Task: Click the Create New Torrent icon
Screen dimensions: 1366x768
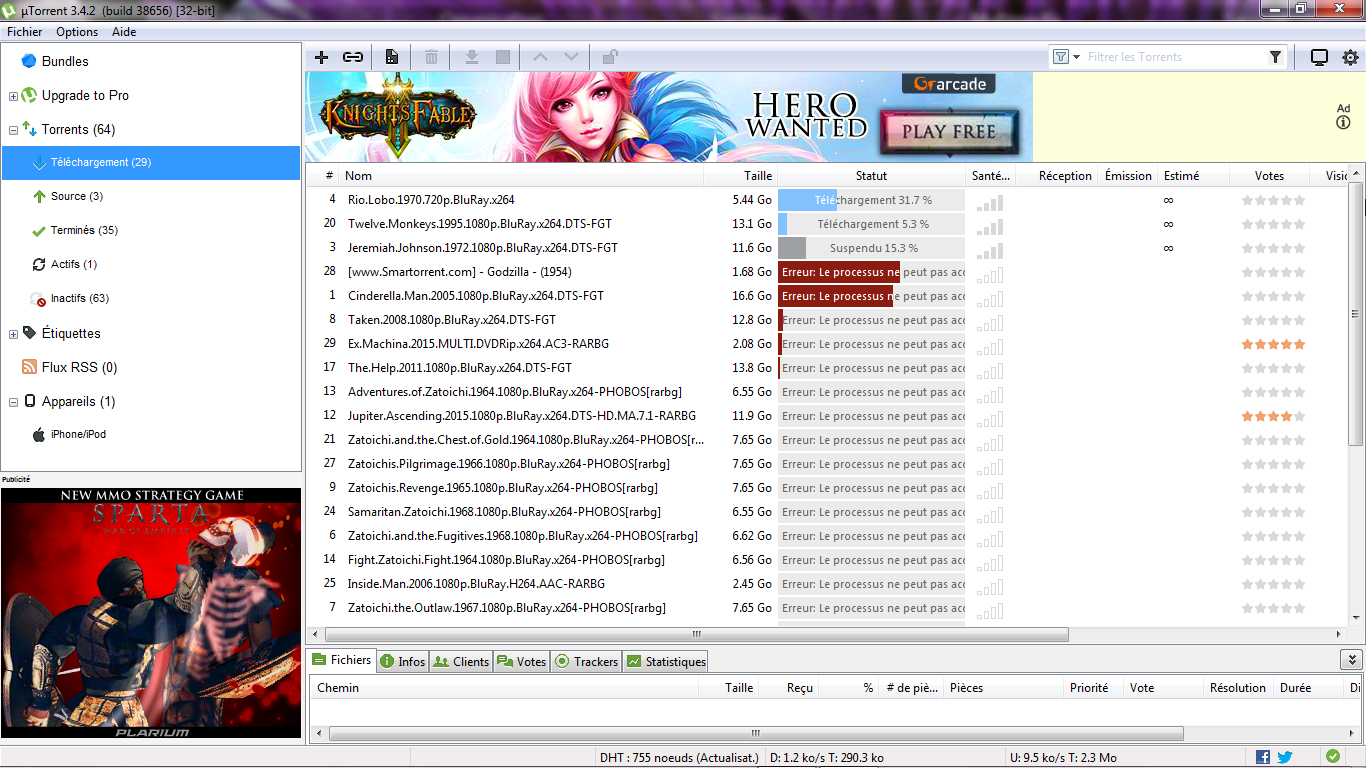Action: [x=392, y=57]
